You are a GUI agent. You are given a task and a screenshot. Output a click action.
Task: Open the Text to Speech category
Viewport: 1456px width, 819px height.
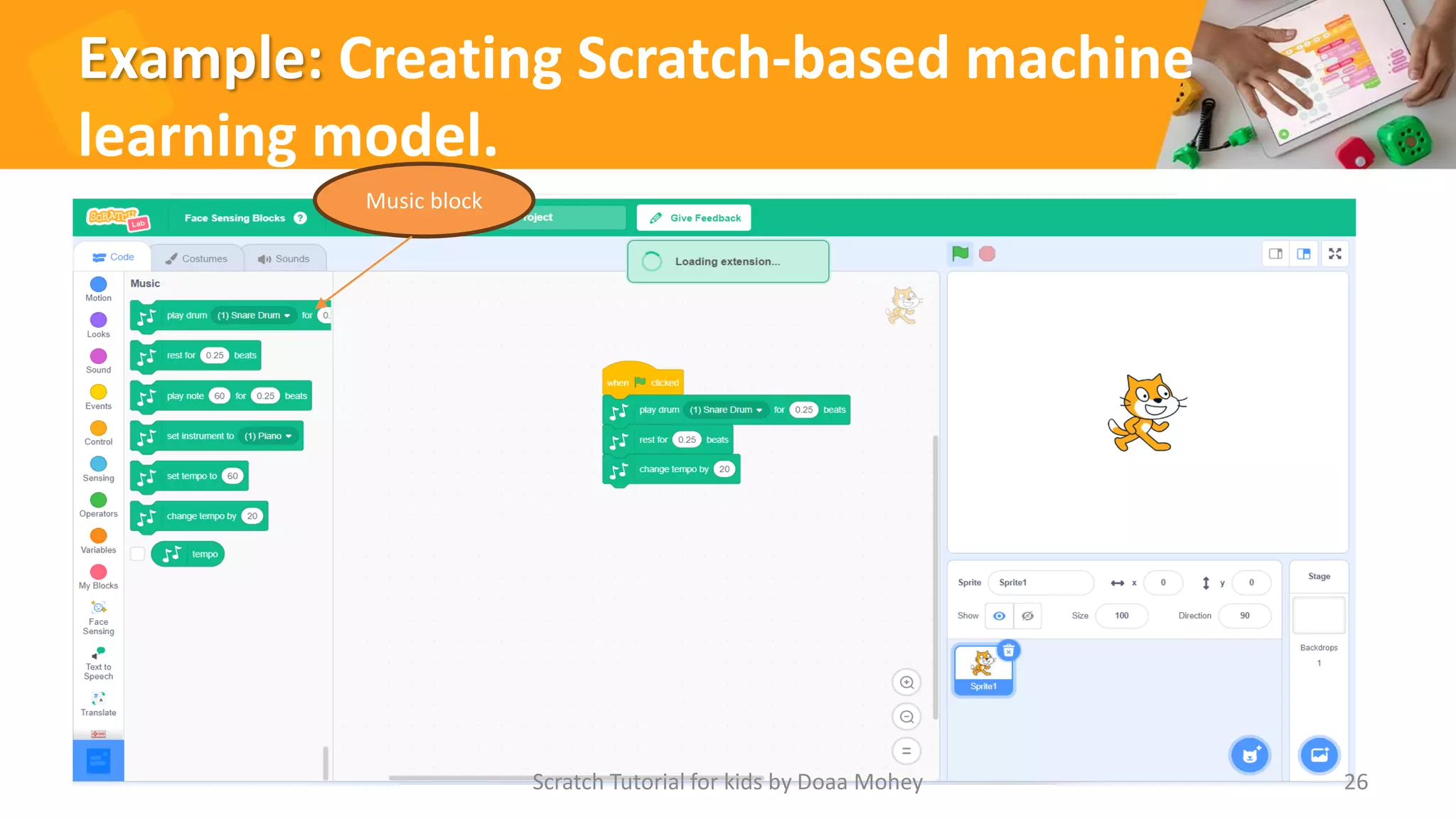click(x=98, y=663)
